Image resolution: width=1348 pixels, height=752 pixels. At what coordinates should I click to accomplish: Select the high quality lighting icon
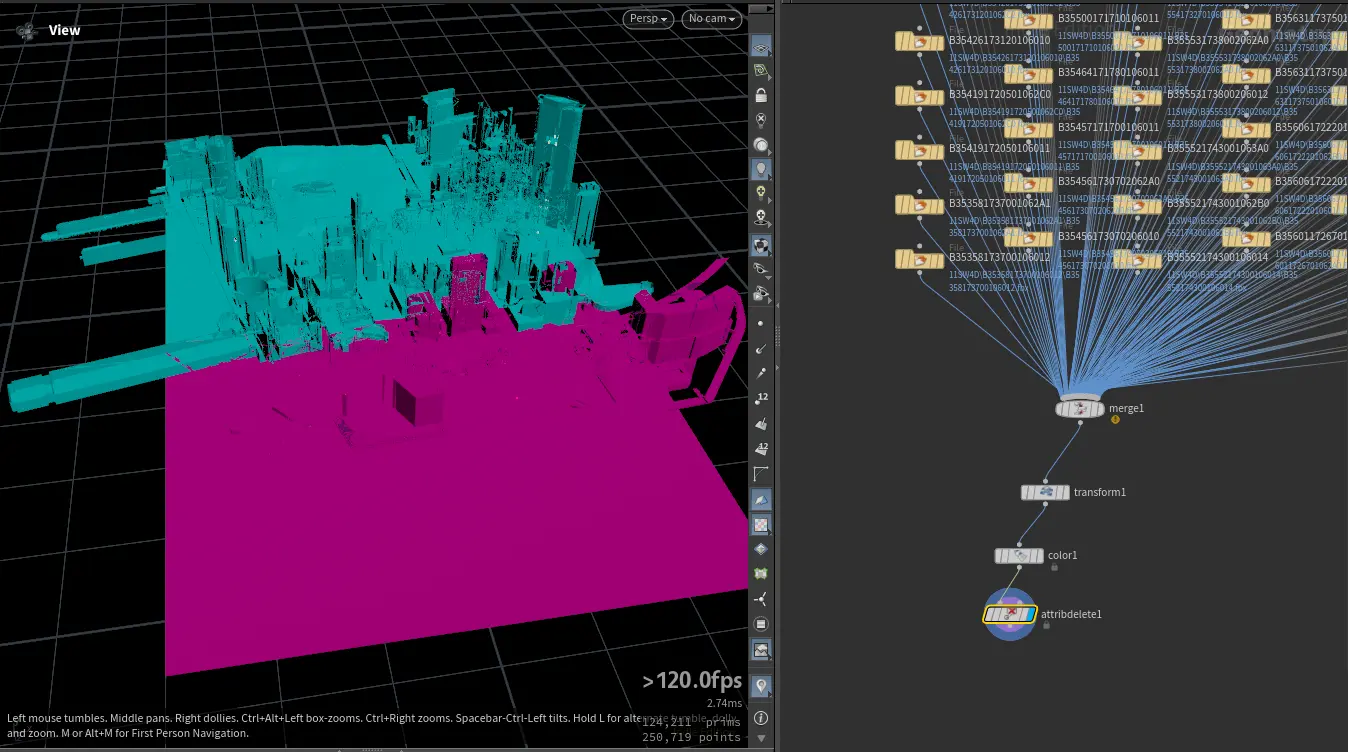tap(761, 194)
